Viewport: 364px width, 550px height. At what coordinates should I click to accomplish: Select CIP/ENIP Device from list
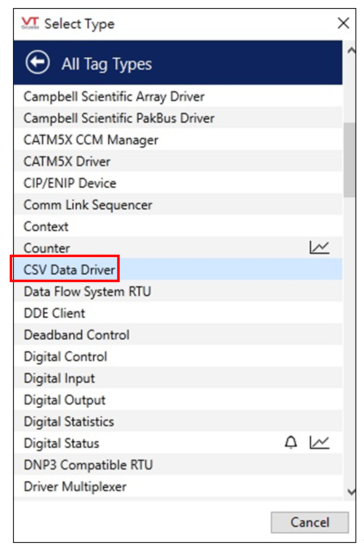click(178, 183)
